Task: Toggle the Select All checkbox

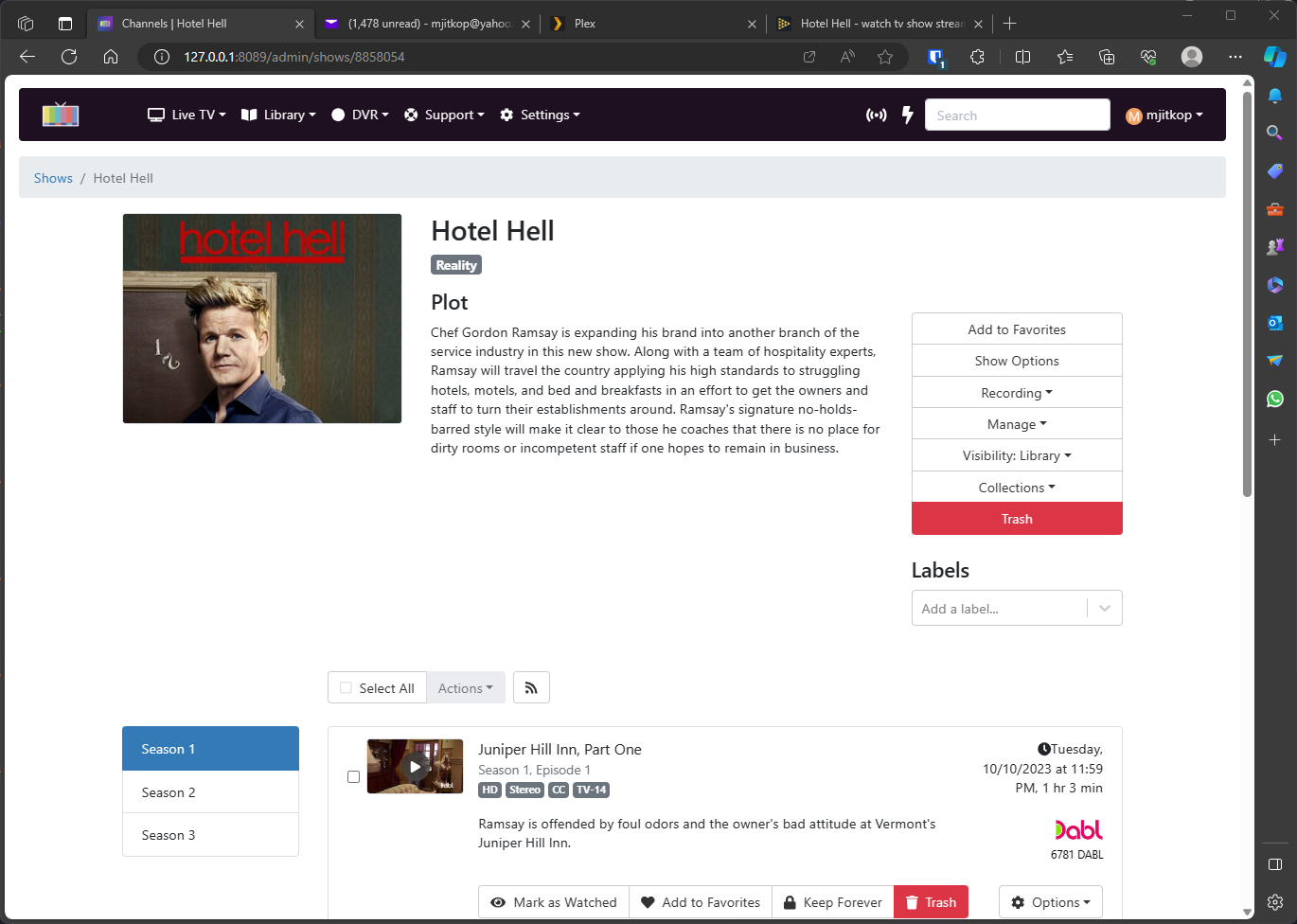Action: [x=346, y=688]
